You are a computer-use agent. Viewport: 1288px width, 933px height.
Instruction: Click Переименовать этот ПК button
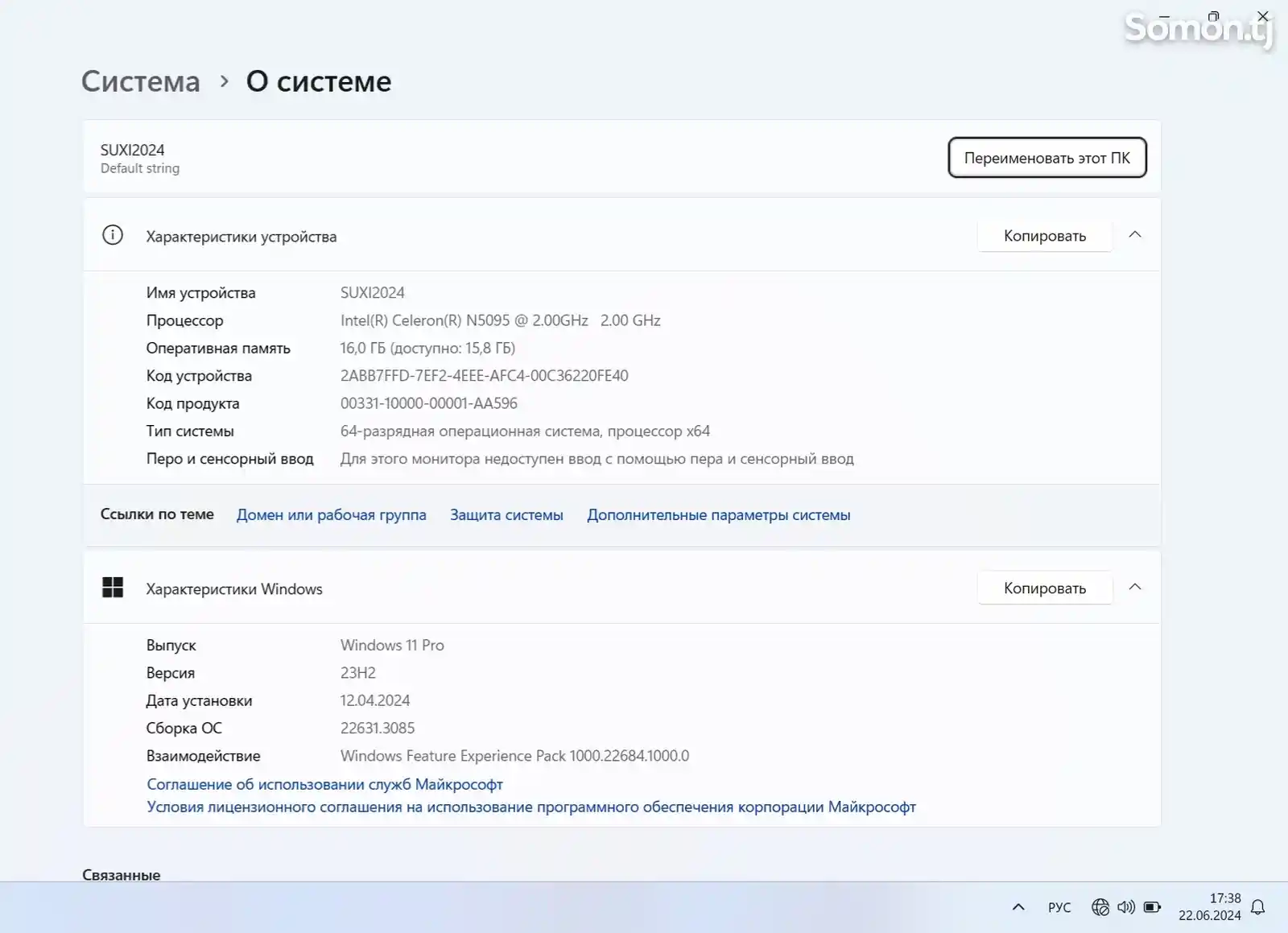click(x=1047, y=158)
